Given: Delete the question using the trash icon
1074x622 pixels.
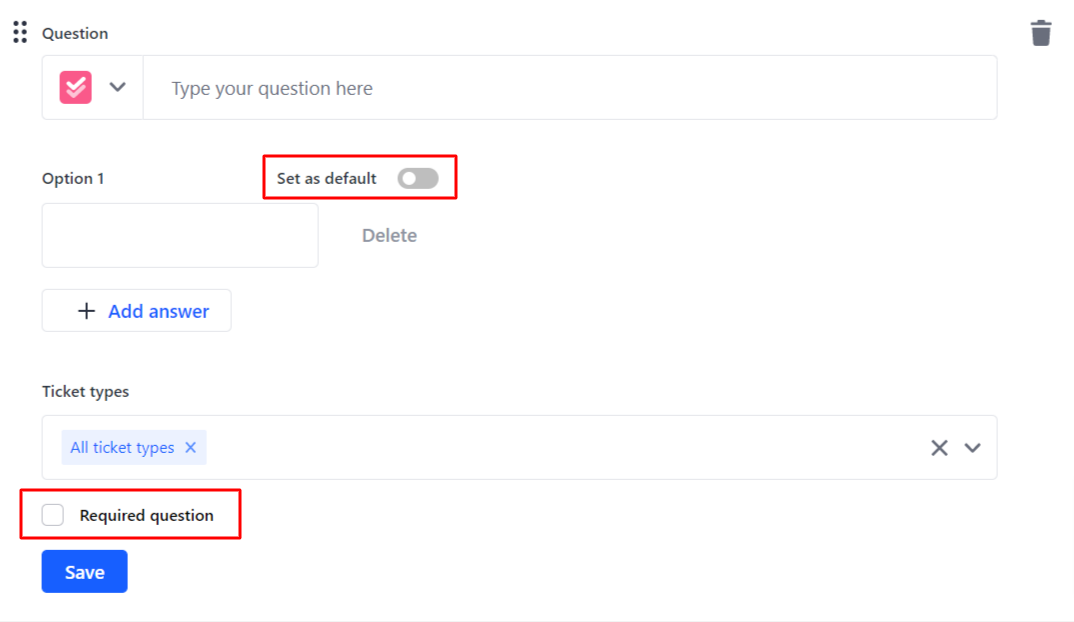Looking at the screenshot, I should [1040, 33].
